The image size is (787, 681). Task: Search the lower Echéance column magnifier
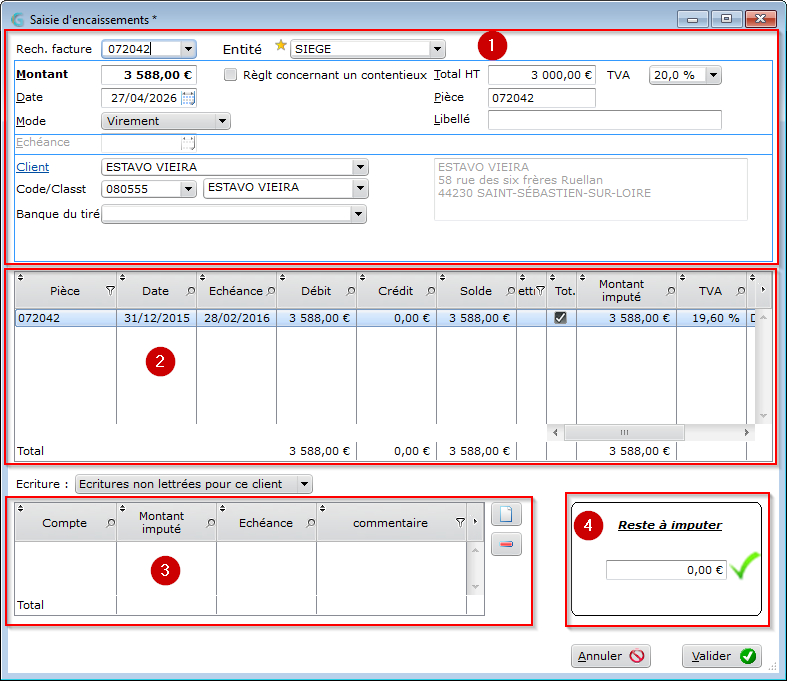(311, 523)
